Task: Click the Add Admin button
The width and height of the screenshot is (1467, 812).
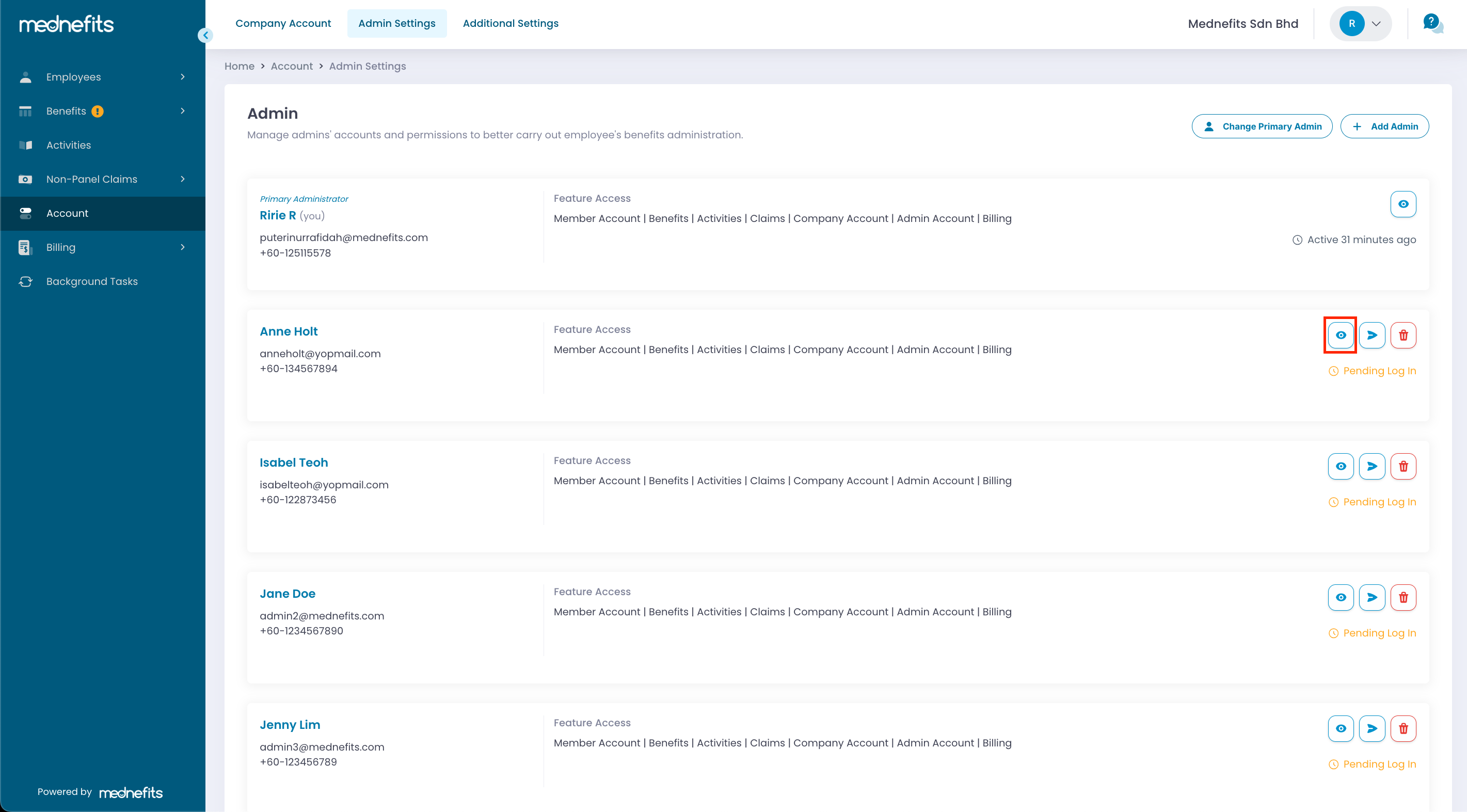Action: [x=1384, y=126]
